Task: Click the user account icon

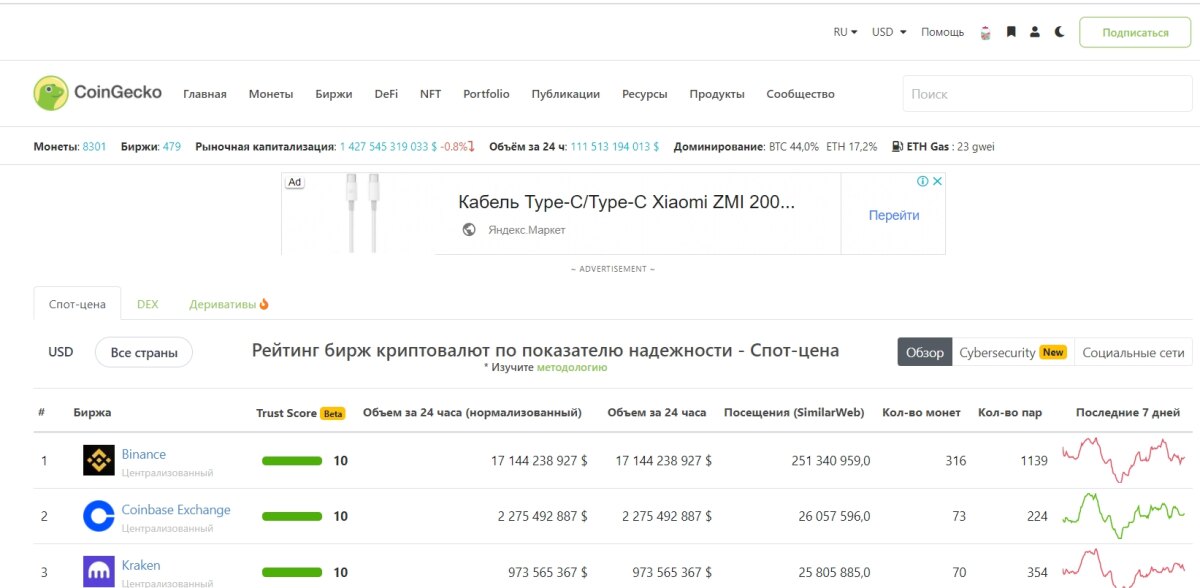Action: [1035, 32]
